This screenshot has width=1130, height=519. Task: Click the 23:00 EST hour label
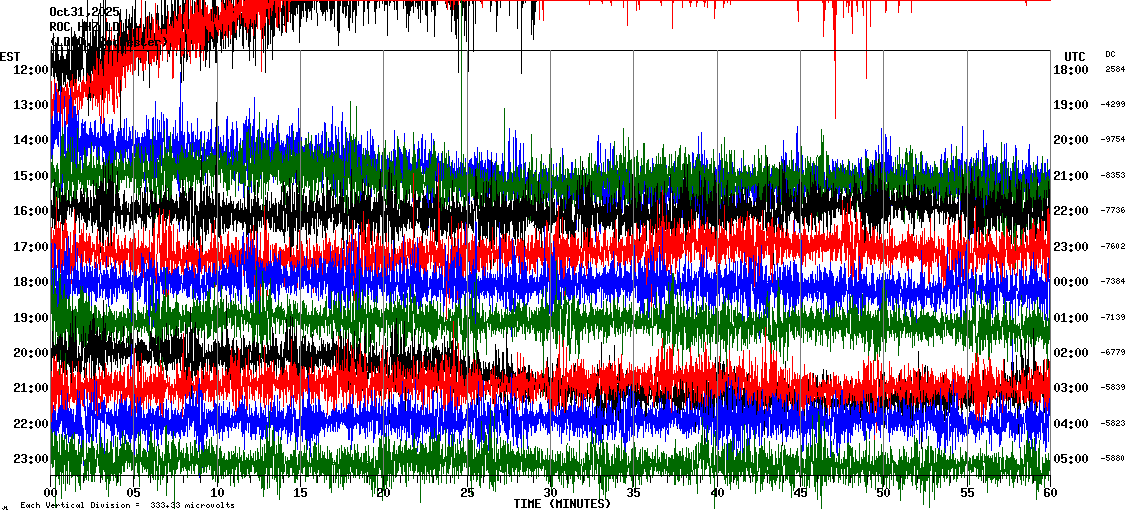tap(31, 459)
